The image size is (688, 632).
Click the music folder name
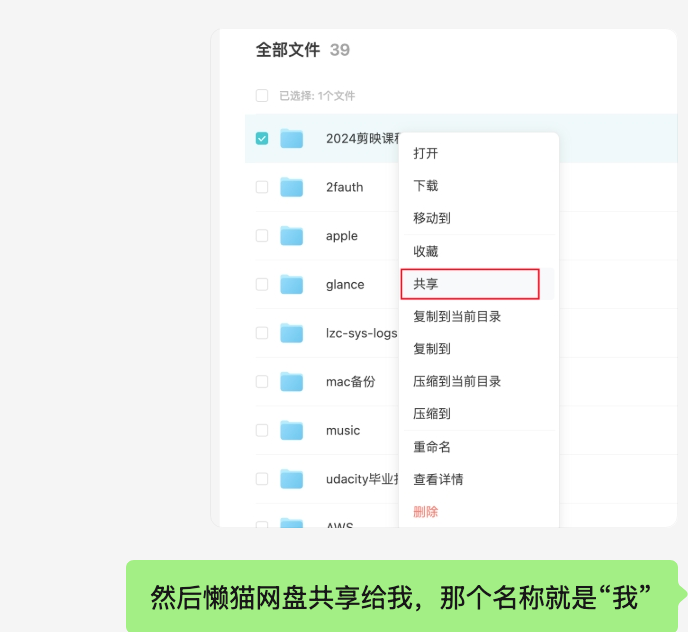(x=343, y=431)
